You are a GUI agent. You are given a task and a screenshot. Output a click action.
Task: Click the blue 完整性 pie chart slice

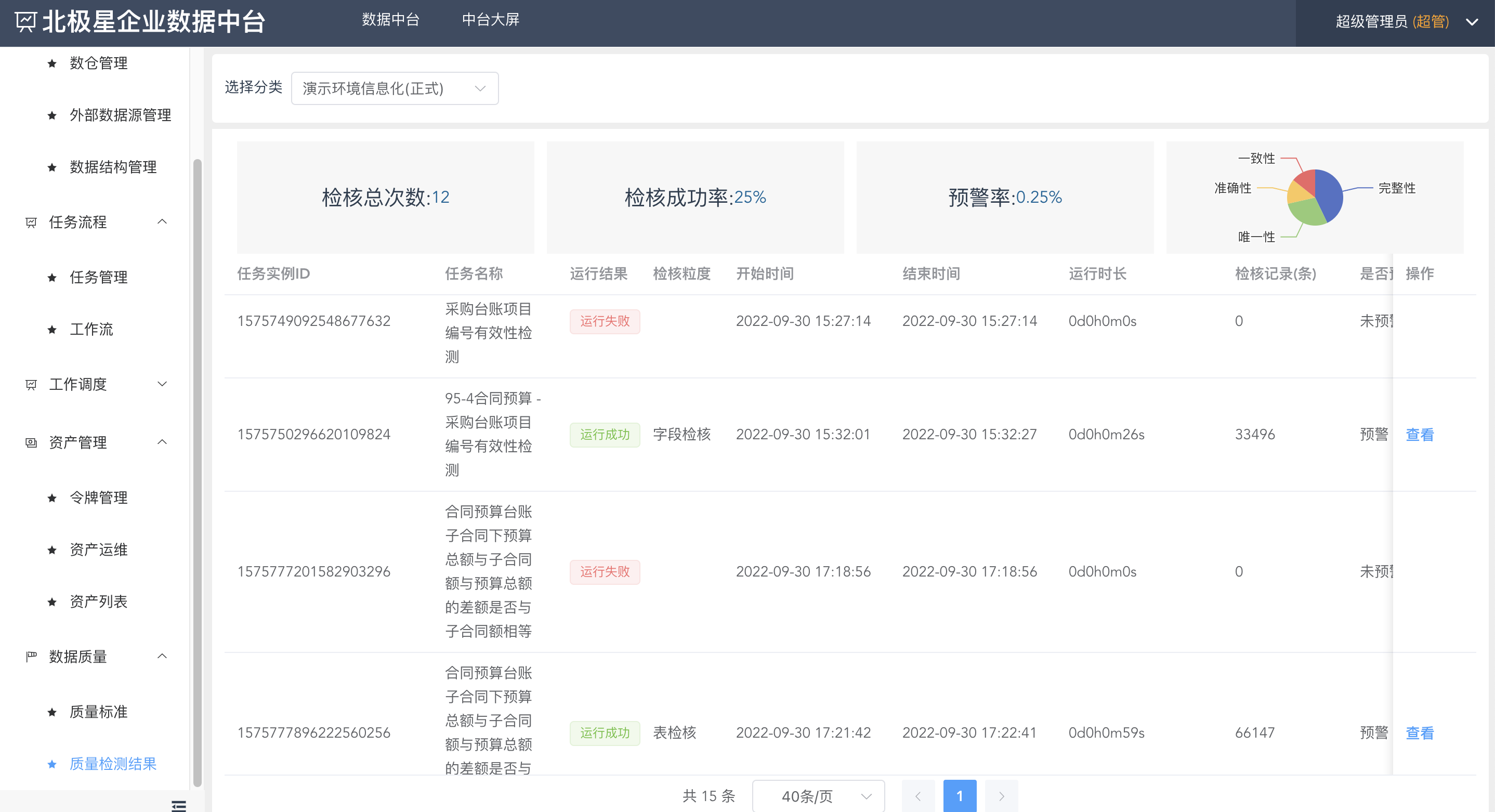[x=1329, y=191]
